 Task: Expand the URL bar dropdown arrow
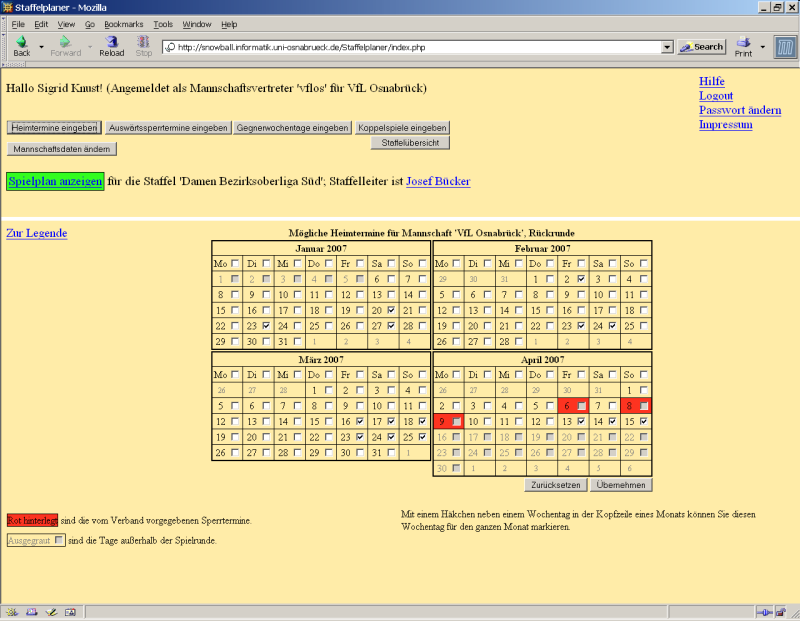click(x=667, y=47)
